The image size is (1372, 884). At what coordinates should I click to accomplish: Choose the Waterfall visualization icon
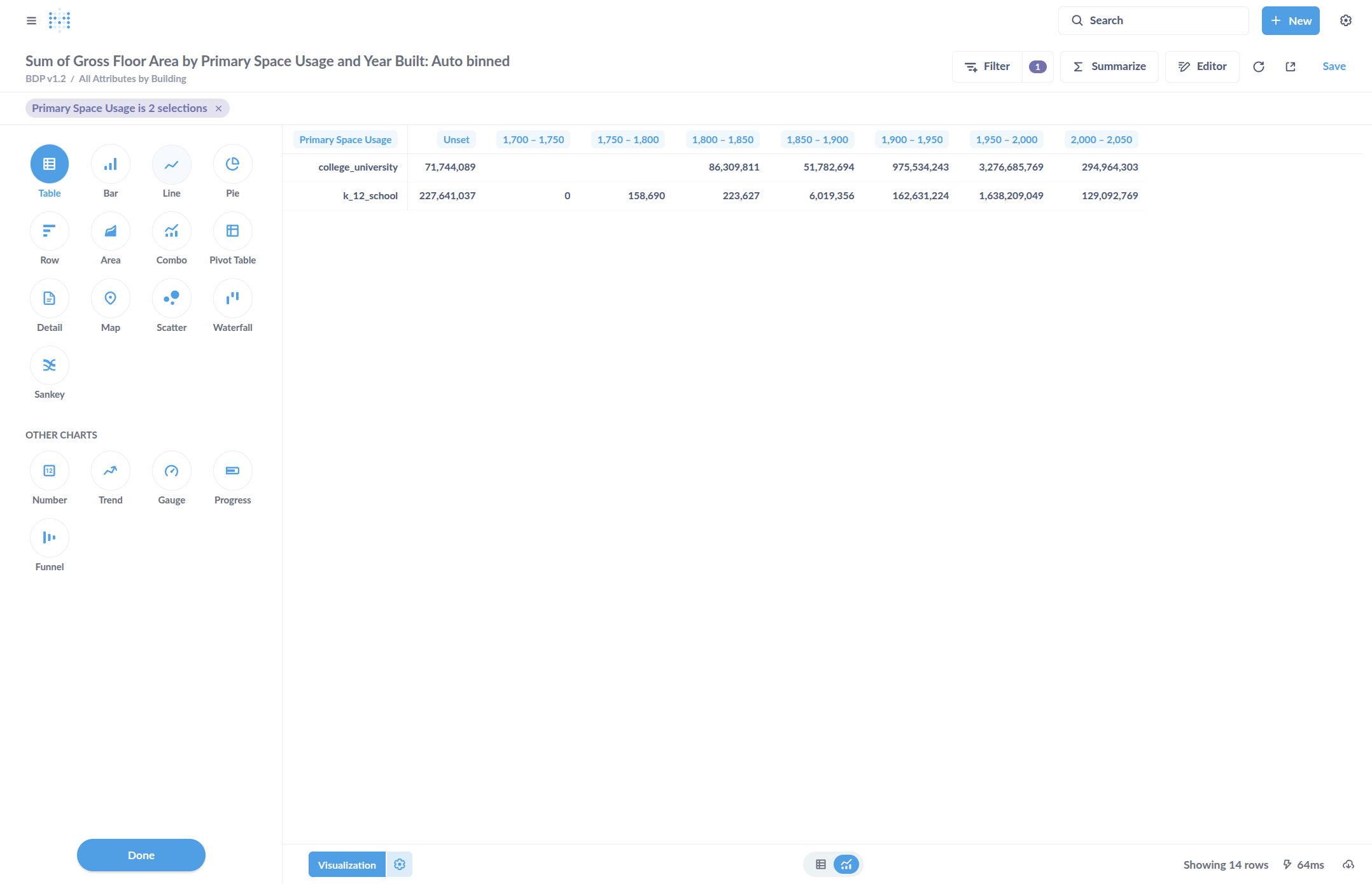point(232,298)
